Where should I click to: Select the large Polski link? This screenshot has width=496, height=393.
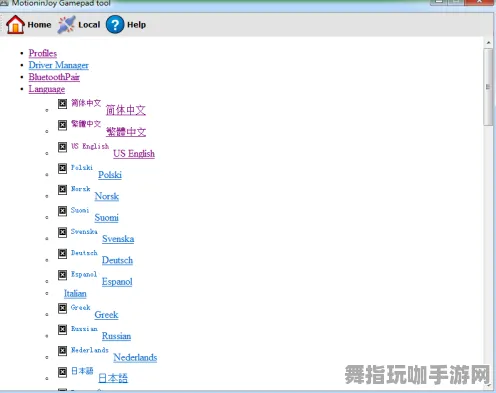coord(110,175)
